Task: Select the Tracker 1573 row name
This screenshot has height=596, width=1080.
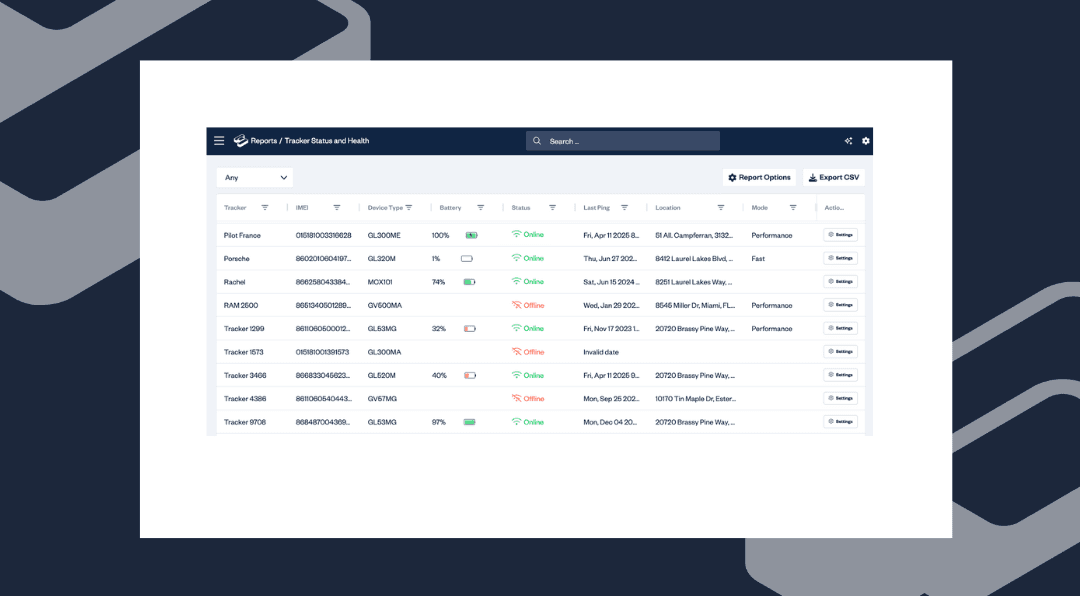Action: 244,352
